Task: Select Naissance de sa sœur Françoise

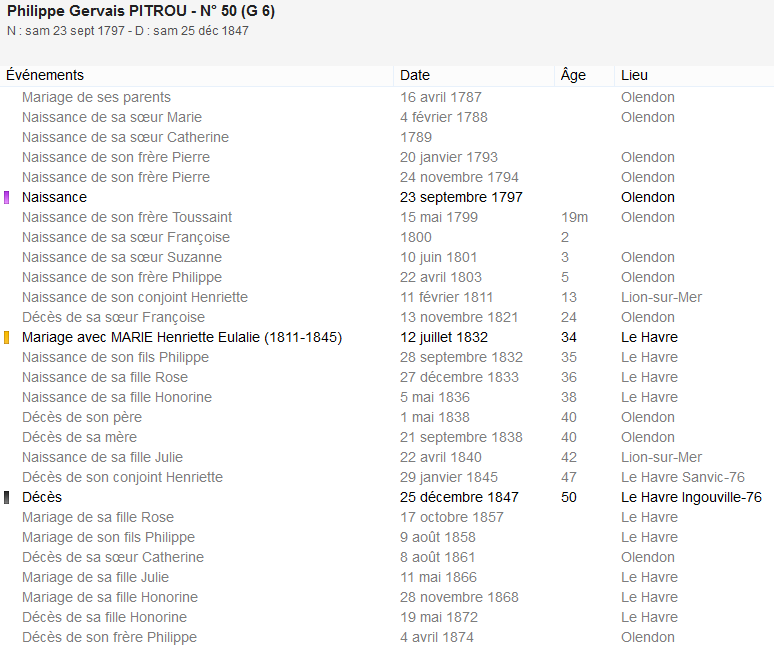Action: click(x=387, y=237)
